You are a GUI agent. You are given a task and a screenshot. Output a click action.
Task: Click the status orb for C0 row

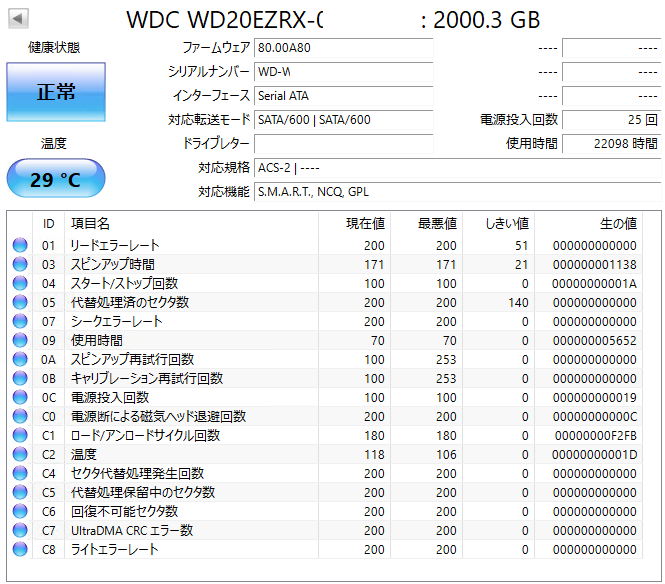coord(20,416)
